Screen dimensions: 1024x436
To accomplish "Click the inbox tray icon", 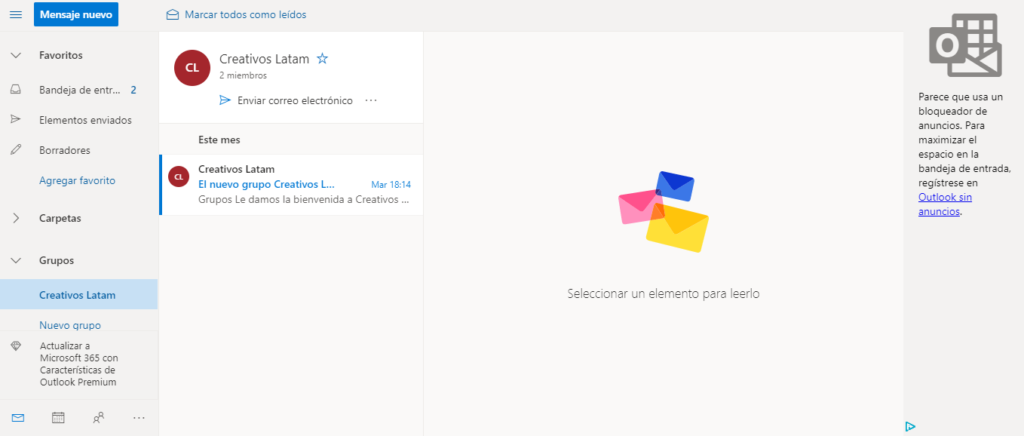I will 16,90.
